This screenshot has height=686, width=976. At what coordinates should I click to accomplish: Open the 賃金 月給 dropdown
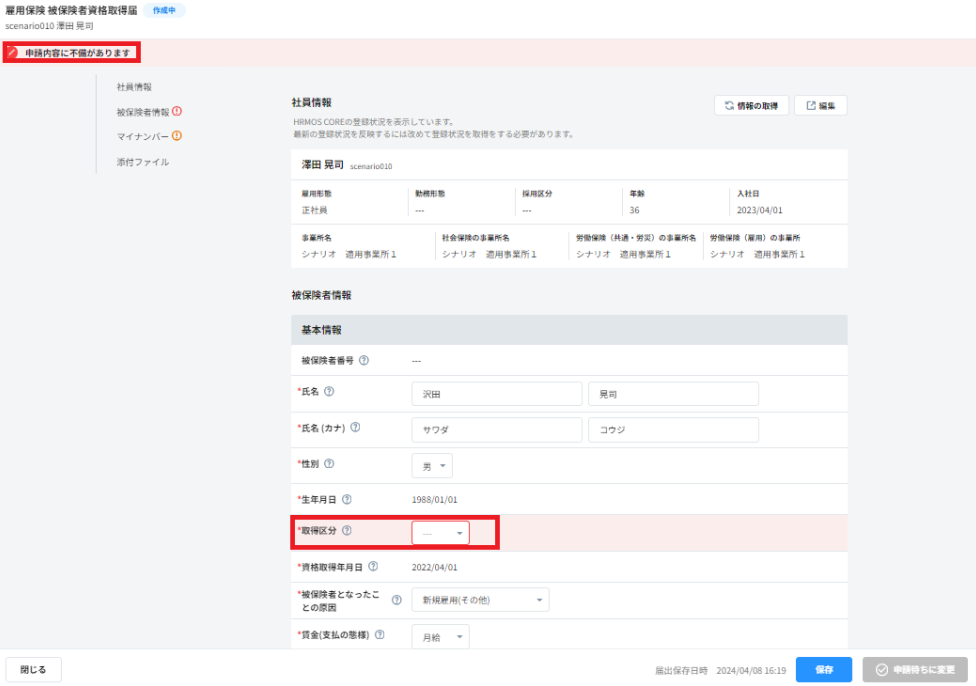point(440,636)
